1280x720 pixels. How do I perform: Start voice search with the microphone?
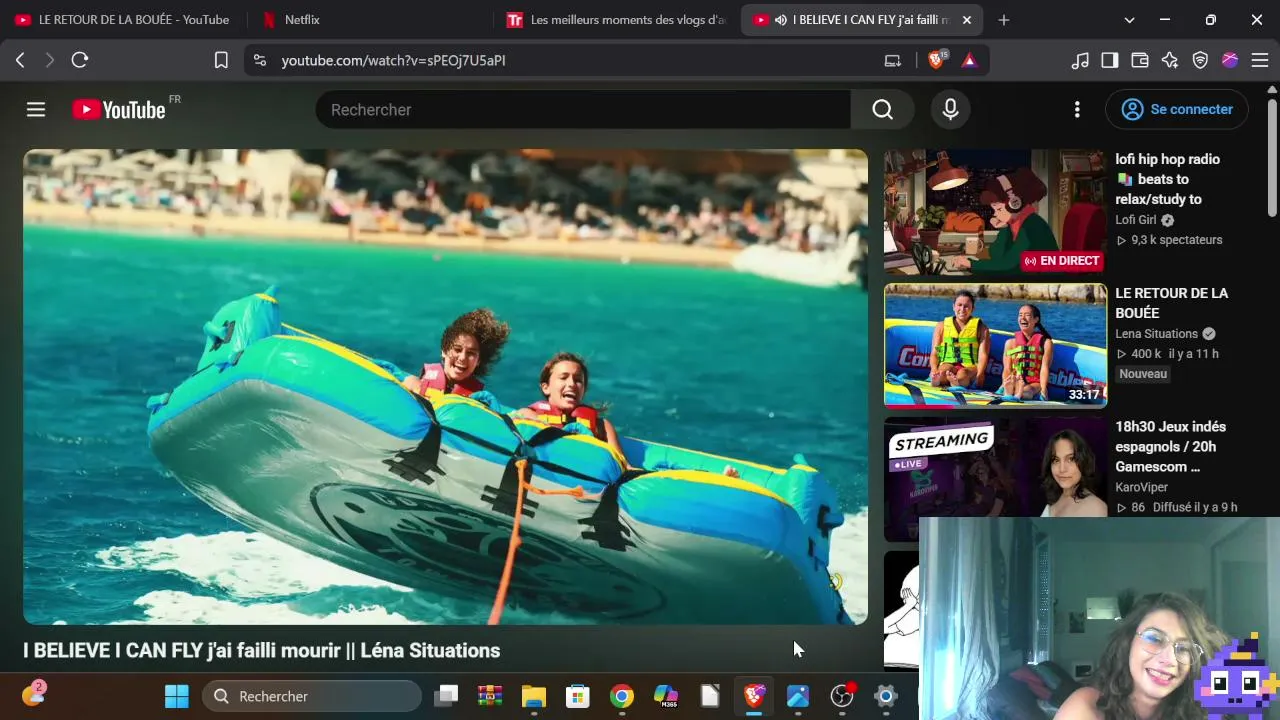951,110
